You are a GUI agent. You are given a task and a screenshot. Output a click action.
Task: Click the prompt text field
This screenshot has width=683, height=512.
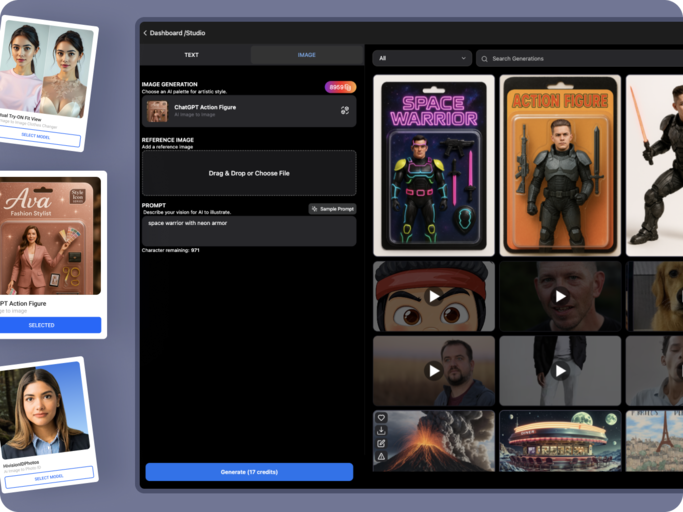[x=249, y=231]
